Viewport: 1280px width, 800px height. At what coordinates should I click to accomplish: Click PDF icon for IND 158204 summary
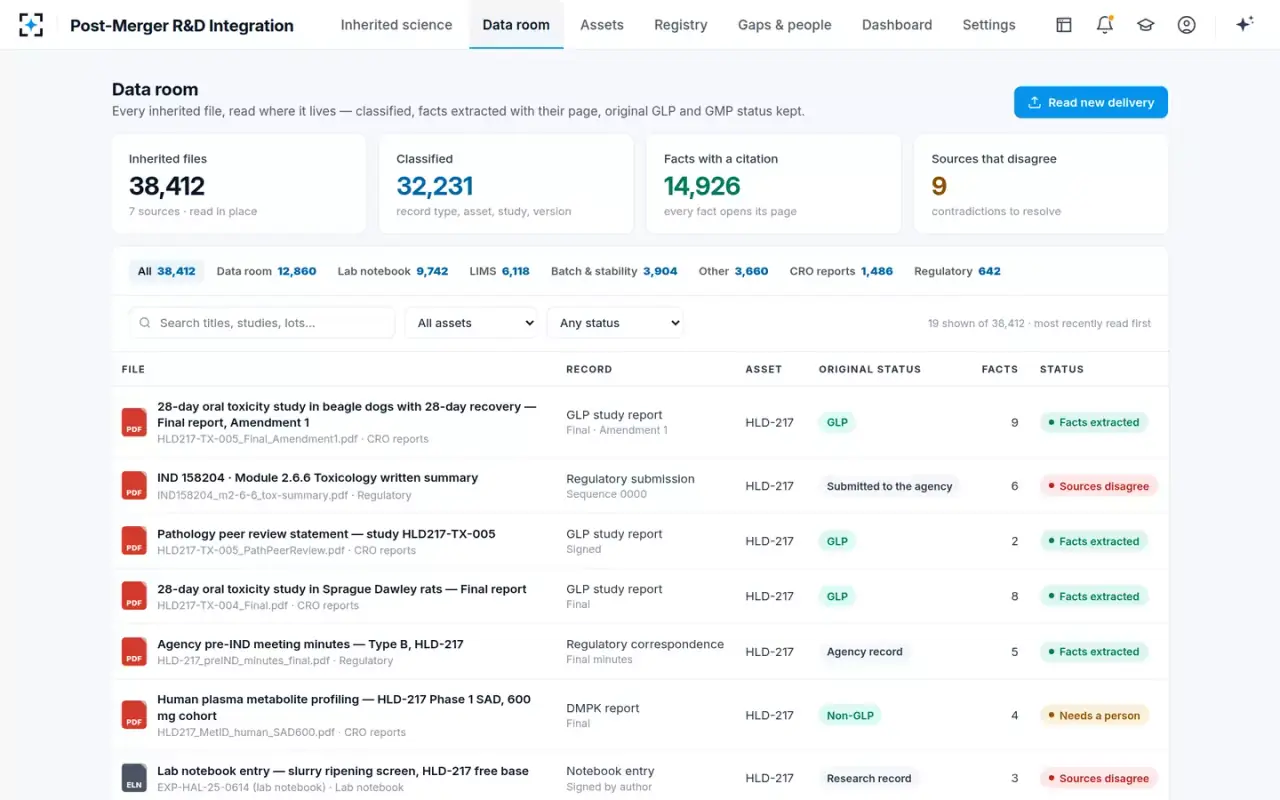coord(134,486)
